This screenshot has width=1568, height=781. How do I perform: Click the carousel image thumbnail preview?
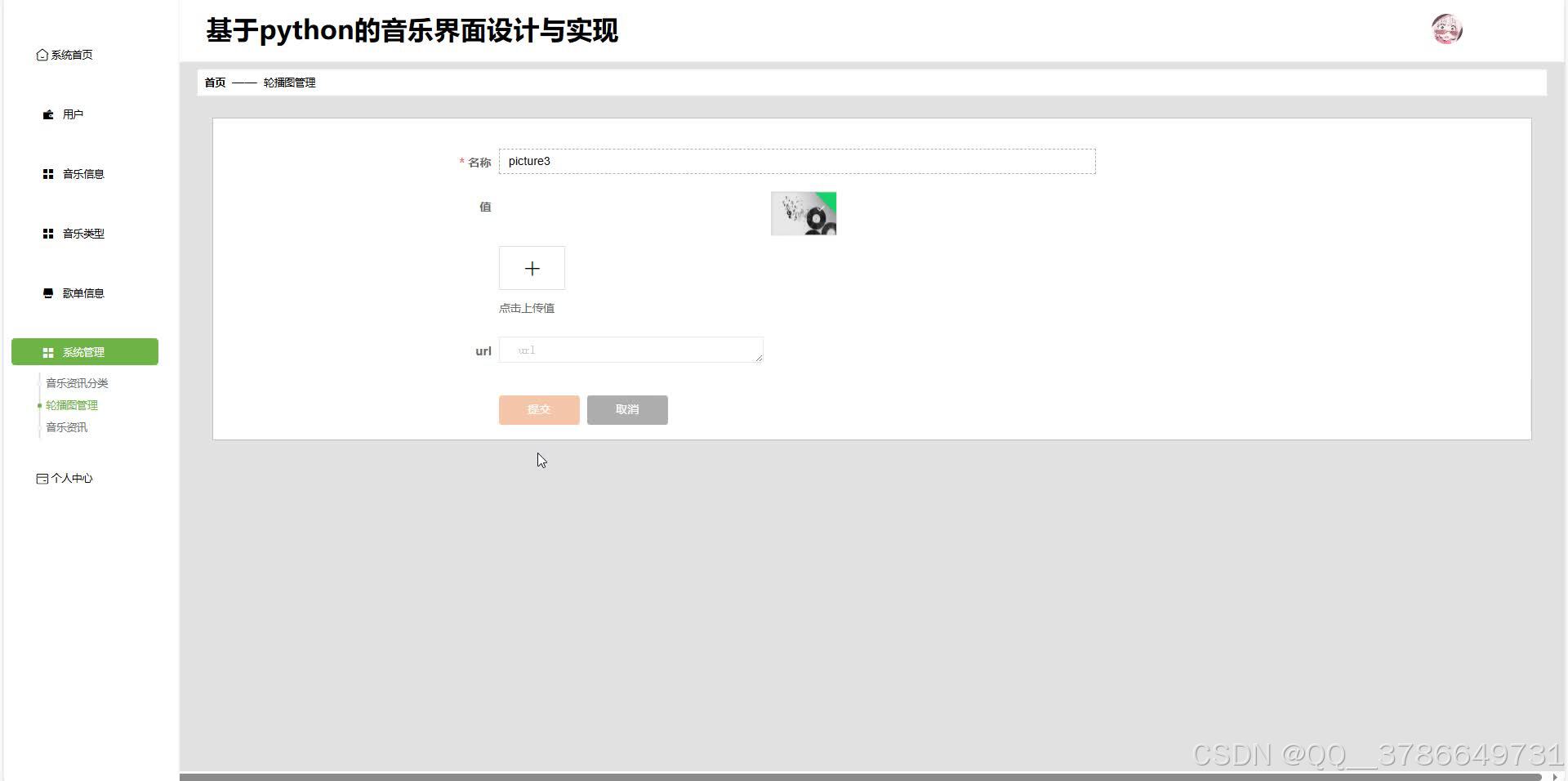[x=803, y=213]
